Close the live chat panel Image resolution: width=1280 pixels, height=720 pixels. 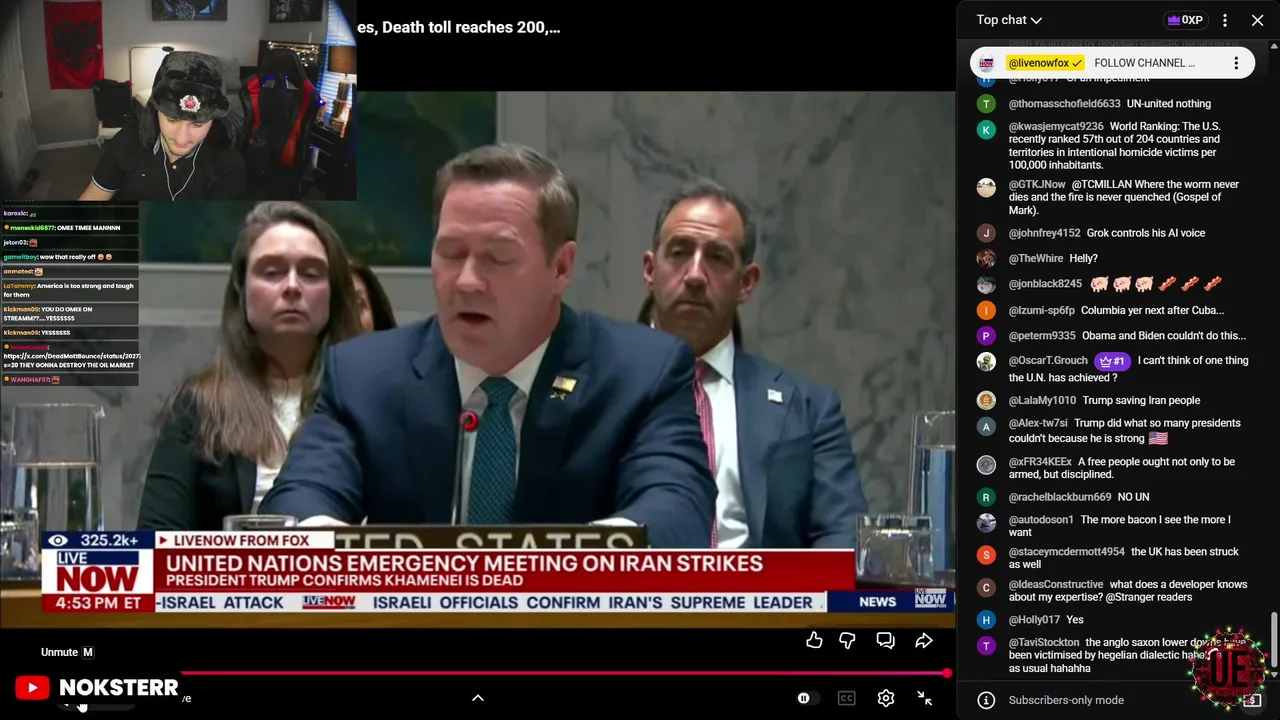click(1257, 20)
